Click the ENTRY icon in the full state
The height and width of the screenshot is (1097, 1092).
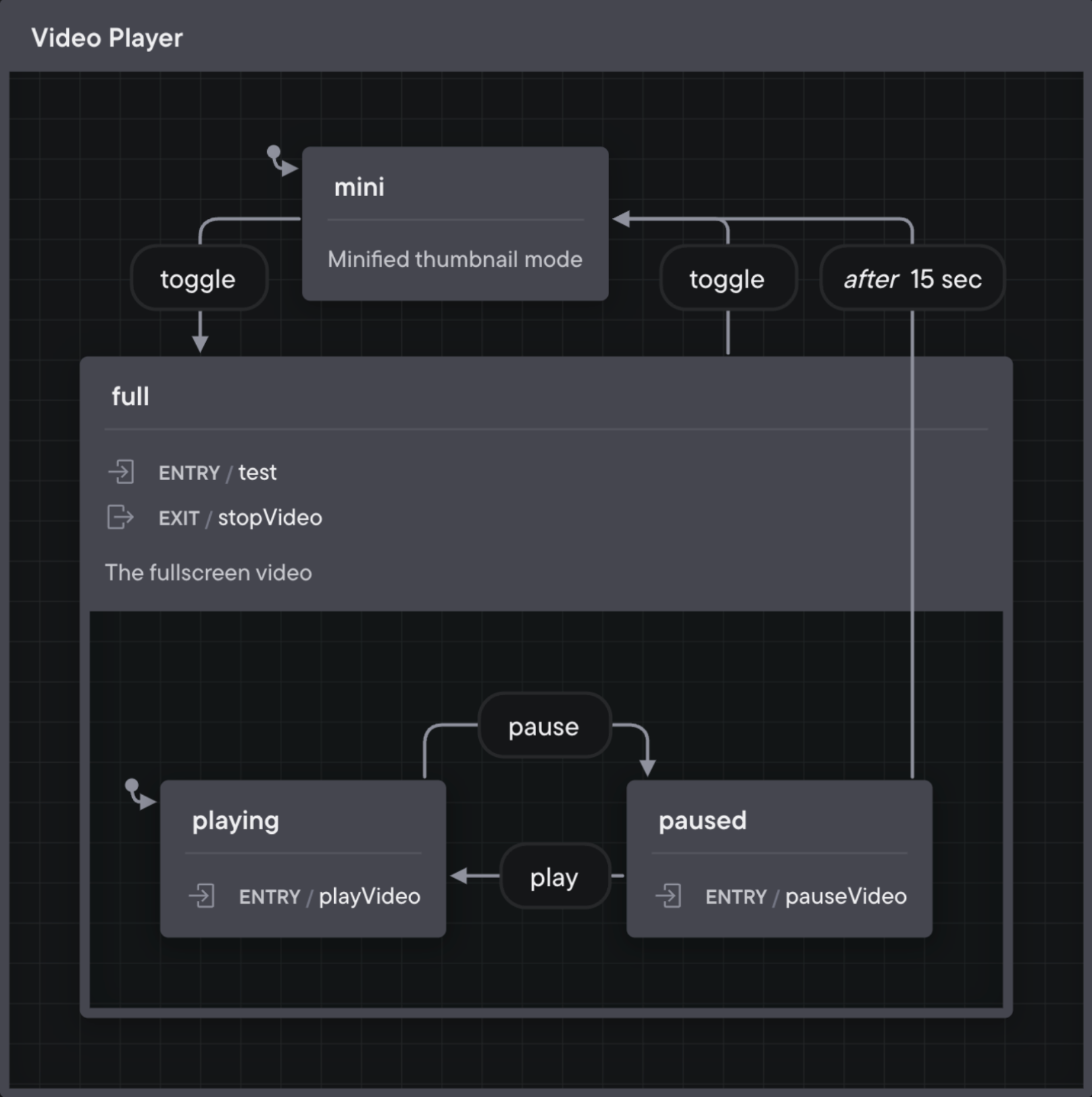click(x=121, y=472)
